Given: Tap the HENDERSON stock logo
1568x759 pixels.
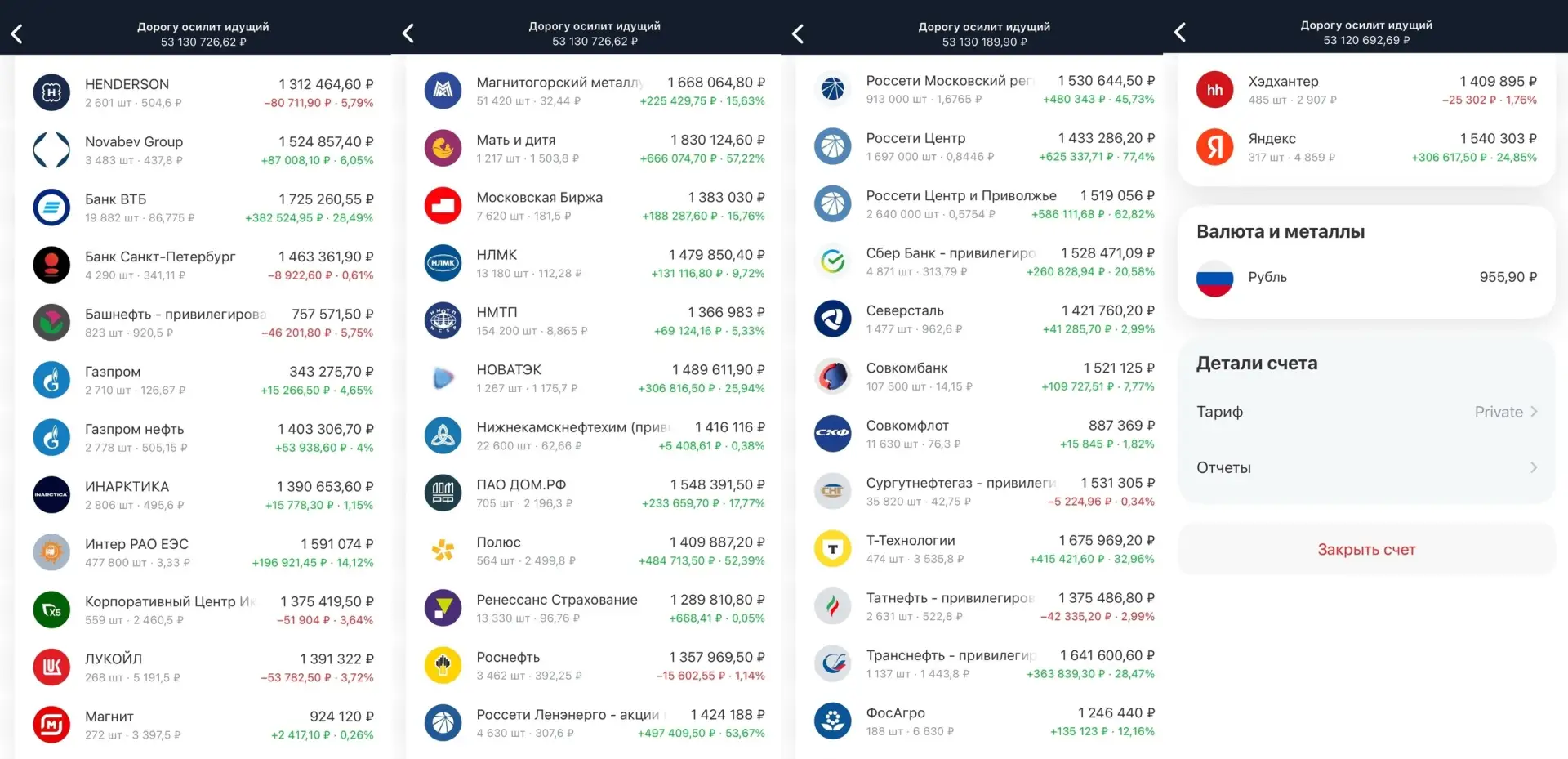Looking at the screenshot, I should pyautogui.click(x=51, y=92).
